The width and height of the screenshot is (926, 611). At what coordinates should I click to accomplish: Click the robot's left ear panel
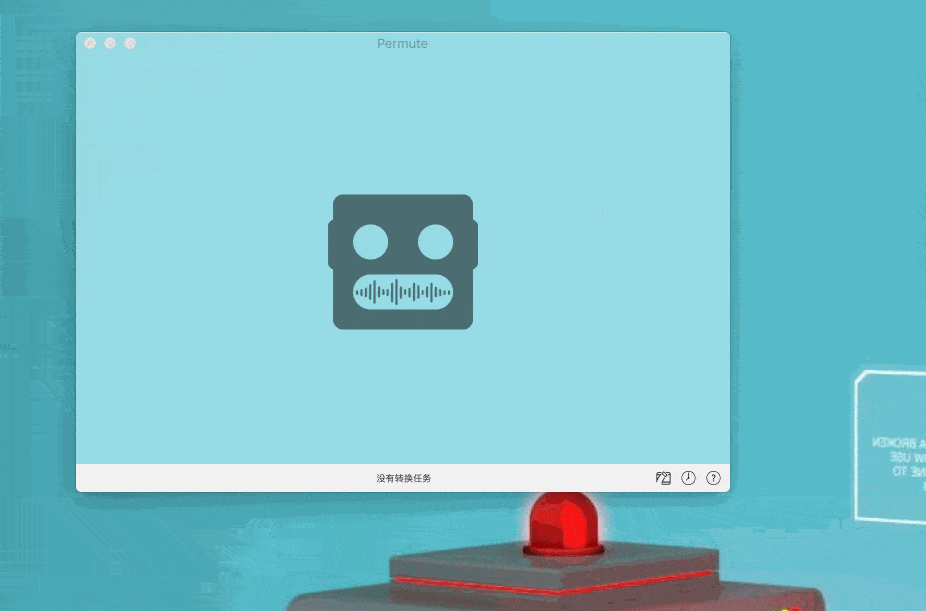(332, 245)
